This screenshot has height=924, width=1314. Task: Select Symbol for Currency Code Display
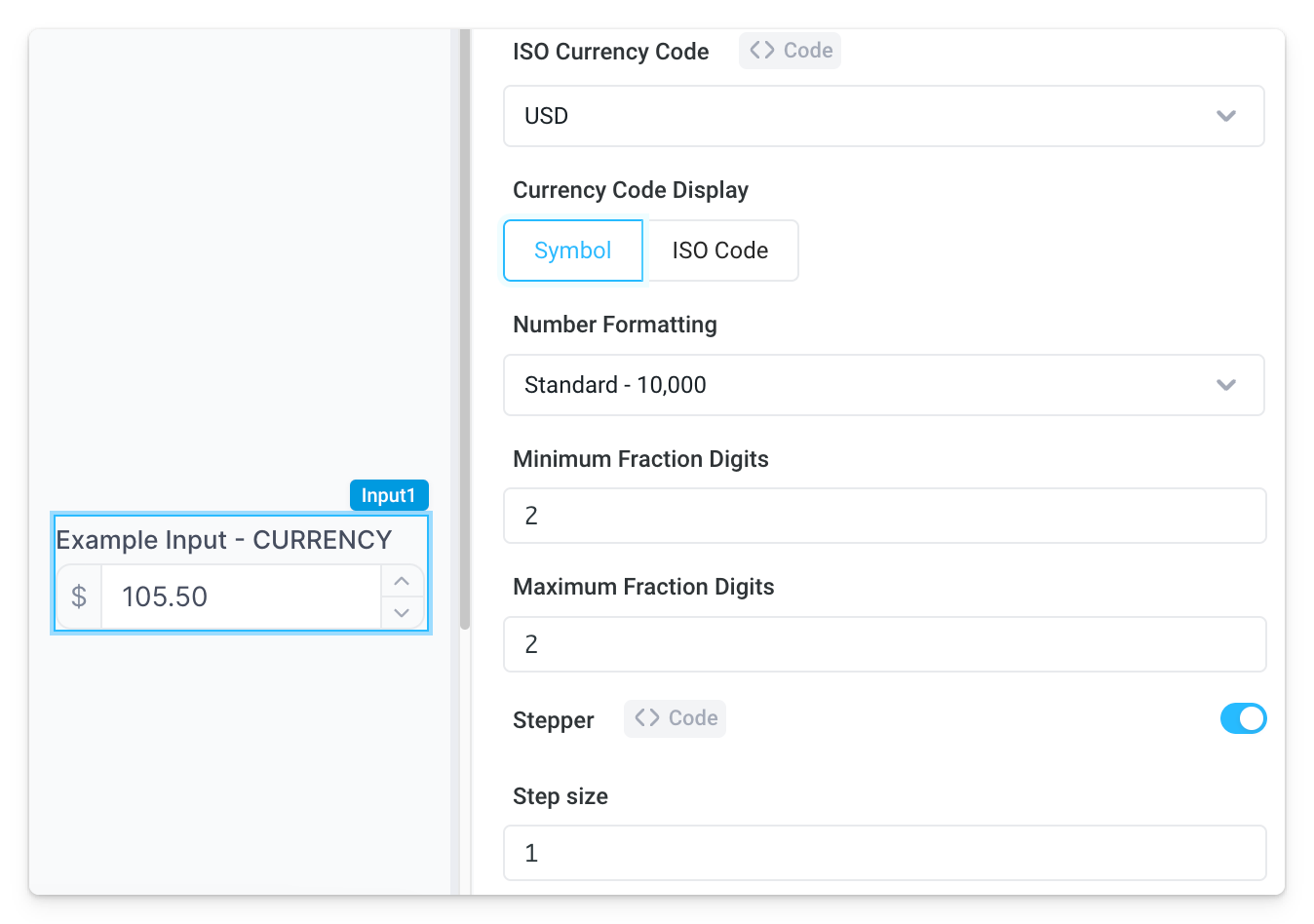[x=572, y=250]
